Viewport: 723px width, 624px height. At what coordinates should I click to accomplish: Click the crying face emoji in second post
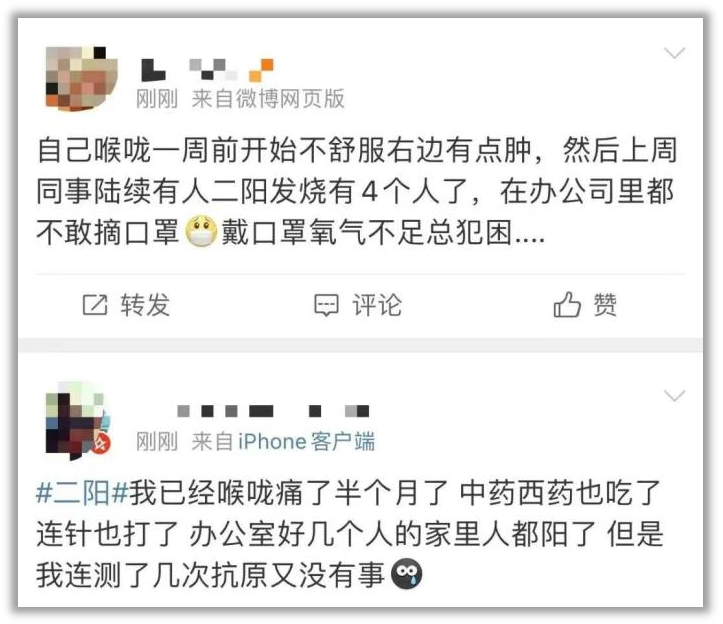point(407,574)
